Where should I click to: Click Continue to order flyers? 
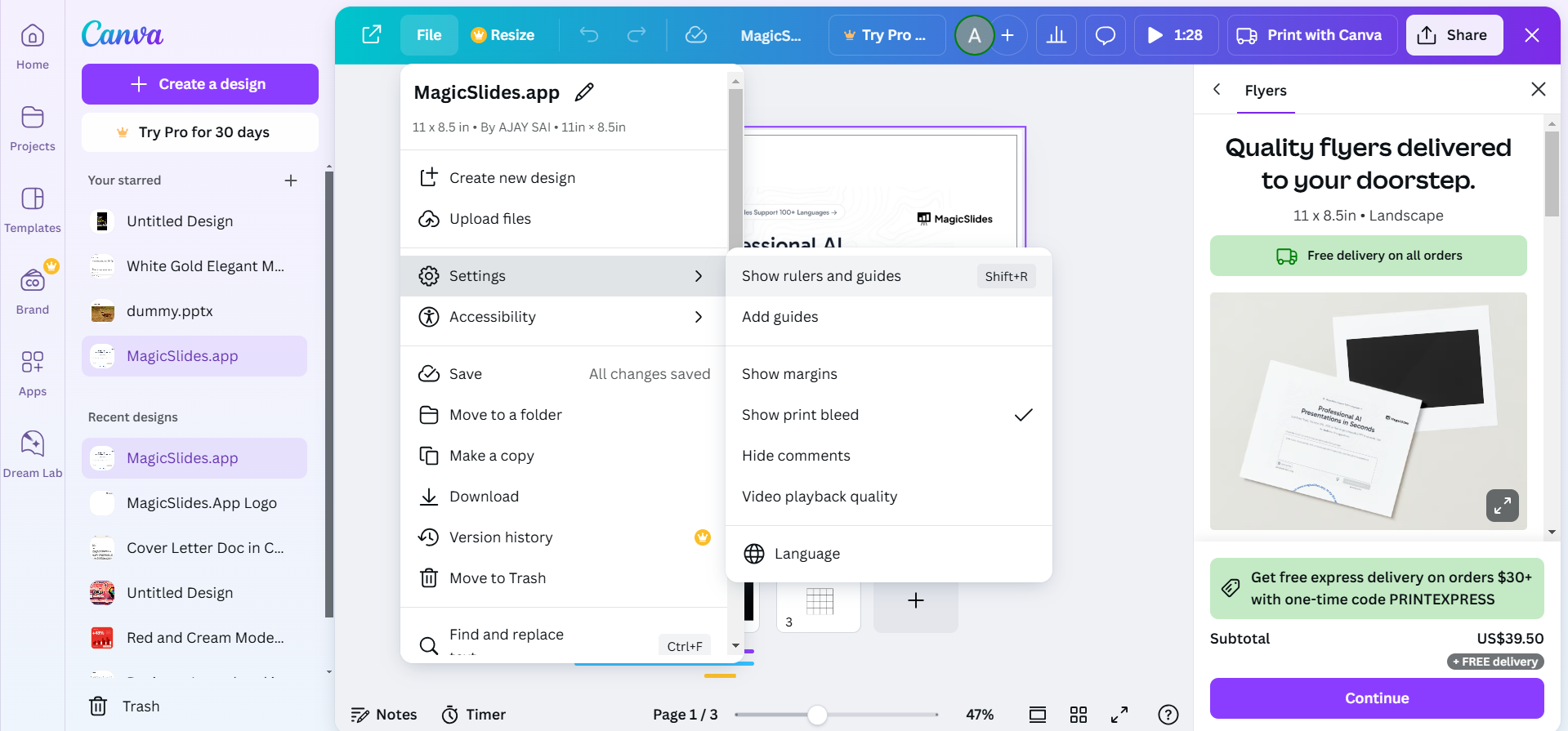tap(1377, 698)
